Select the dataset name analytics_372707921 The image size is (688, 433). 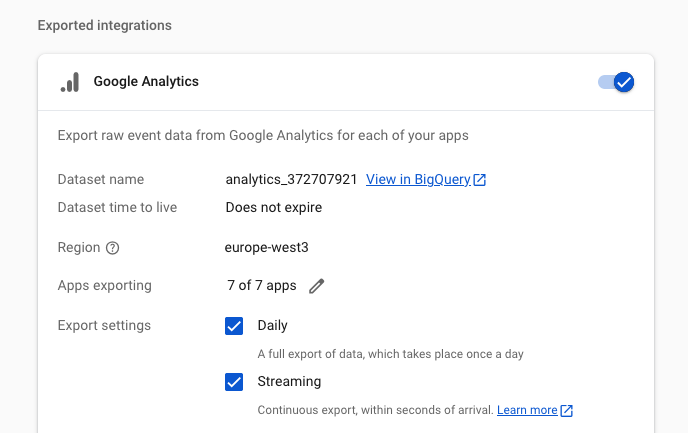291,179
